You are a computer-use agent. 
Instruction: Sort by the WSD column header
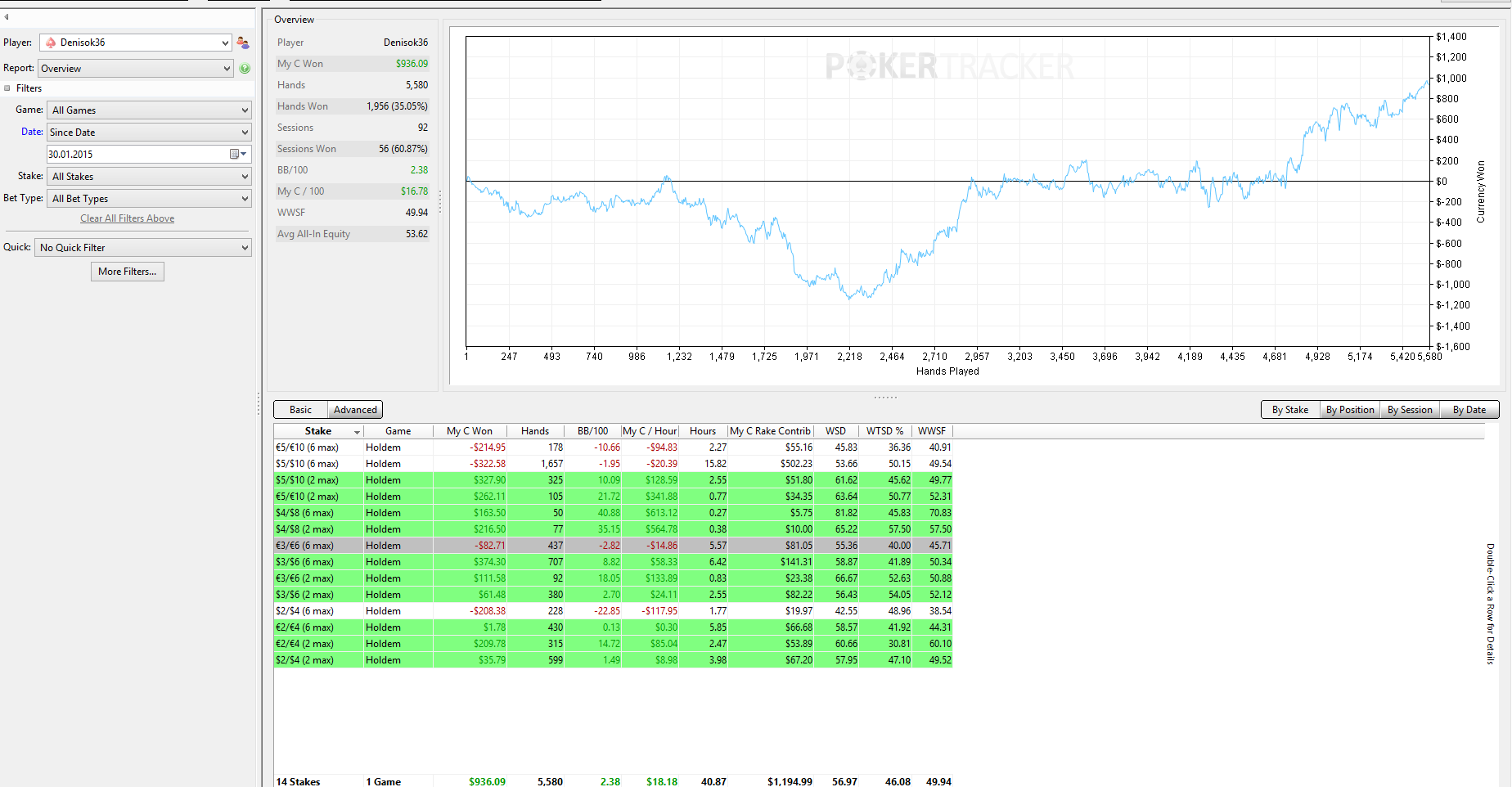coord(836,431)
